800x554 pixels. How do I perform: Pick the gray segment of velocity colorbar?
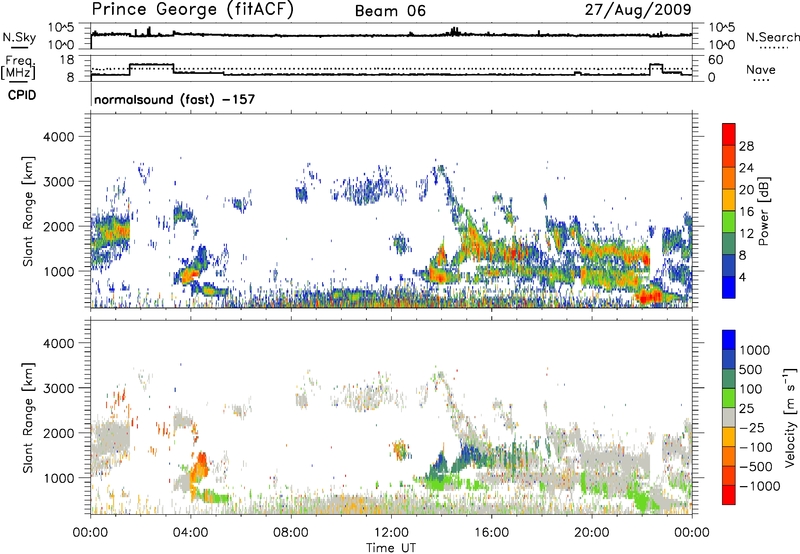pyautogui.click(x=729, y=417)
